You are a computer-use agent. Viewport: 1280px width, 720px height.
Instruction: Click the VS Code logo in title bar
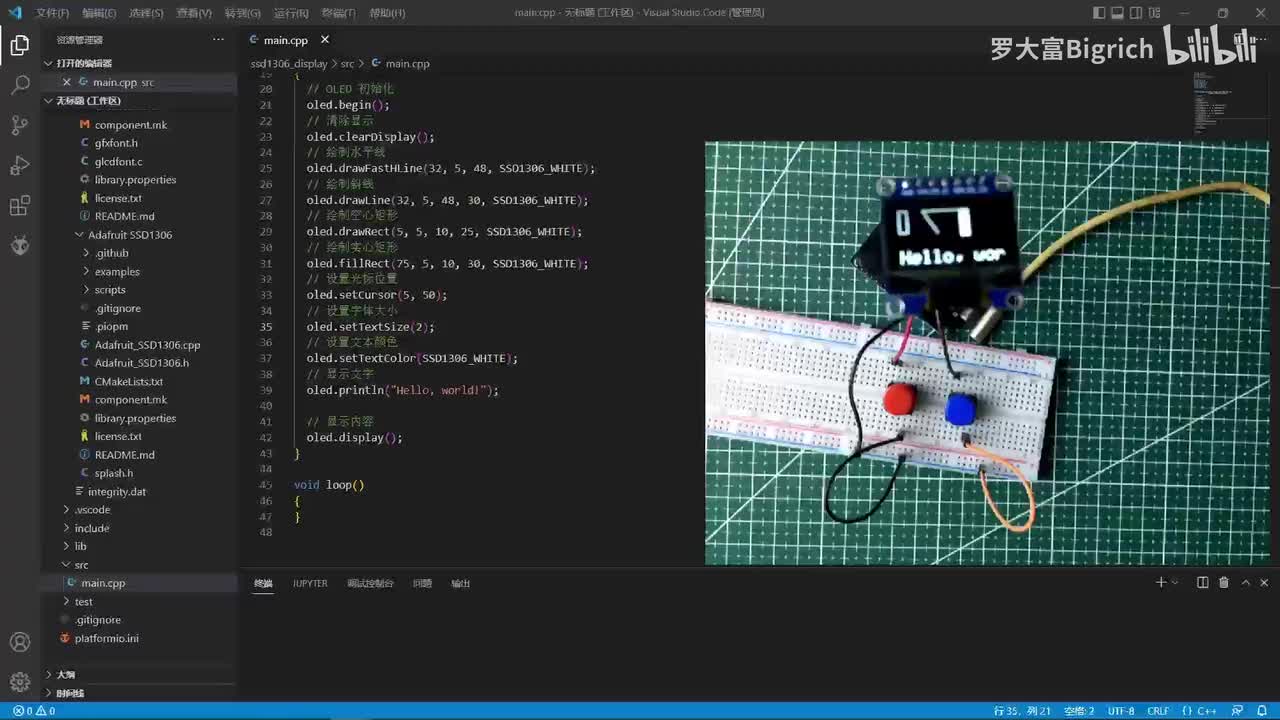pyautogui.click(x=14, y=13)
